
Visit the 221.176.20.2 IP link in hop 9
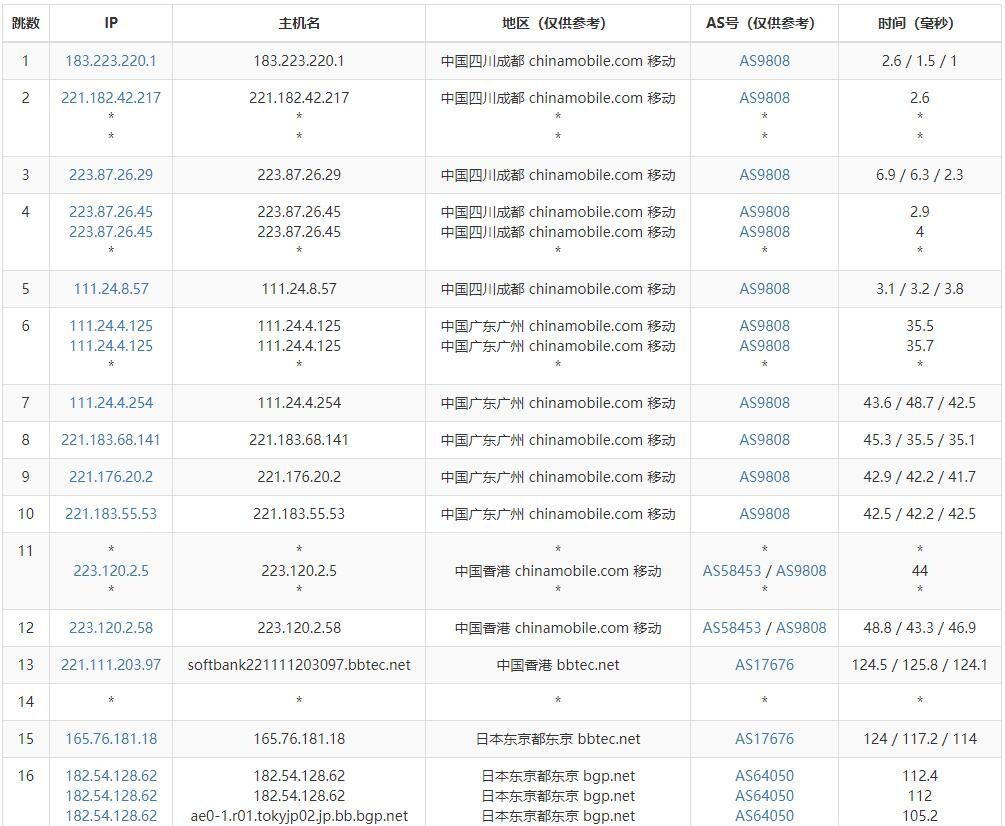pyautogui.click(x=111, y=477)
